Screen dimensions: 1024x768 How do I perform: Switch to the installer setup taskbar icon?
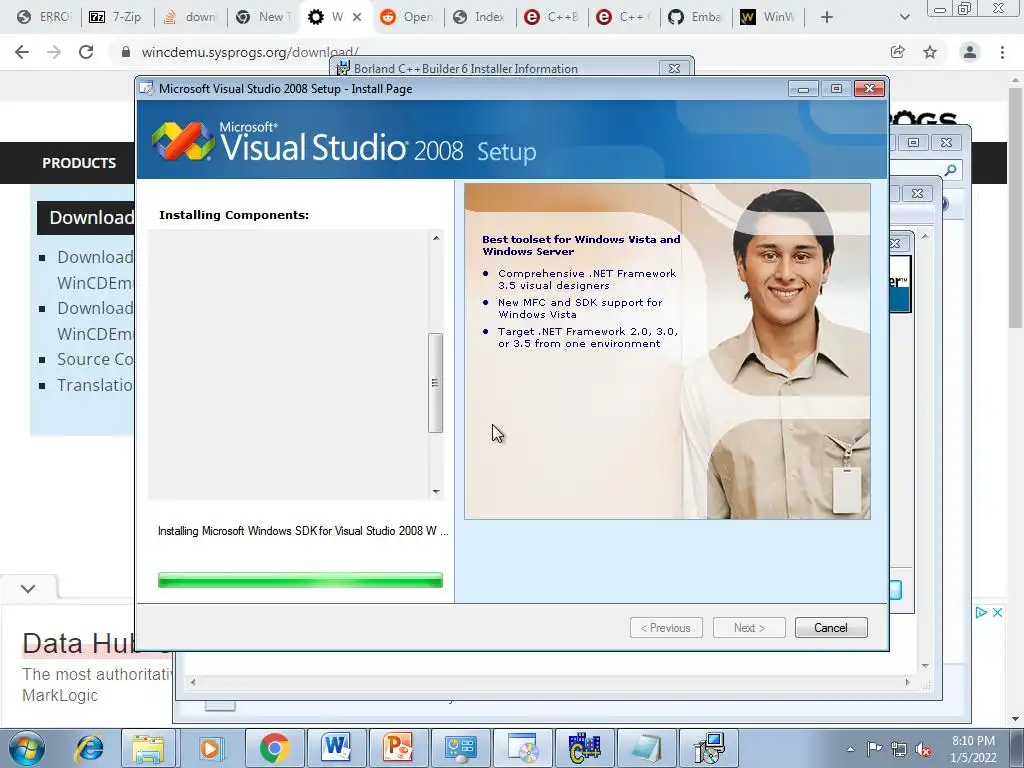coord(708,748)
